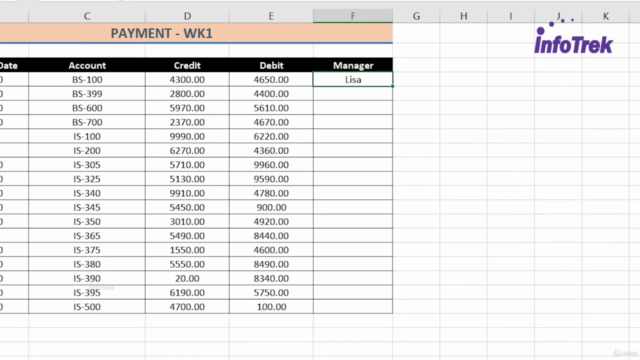Select credit value 5490.00
The height and width of the screenshot is (360, 640).
point(187,236)
